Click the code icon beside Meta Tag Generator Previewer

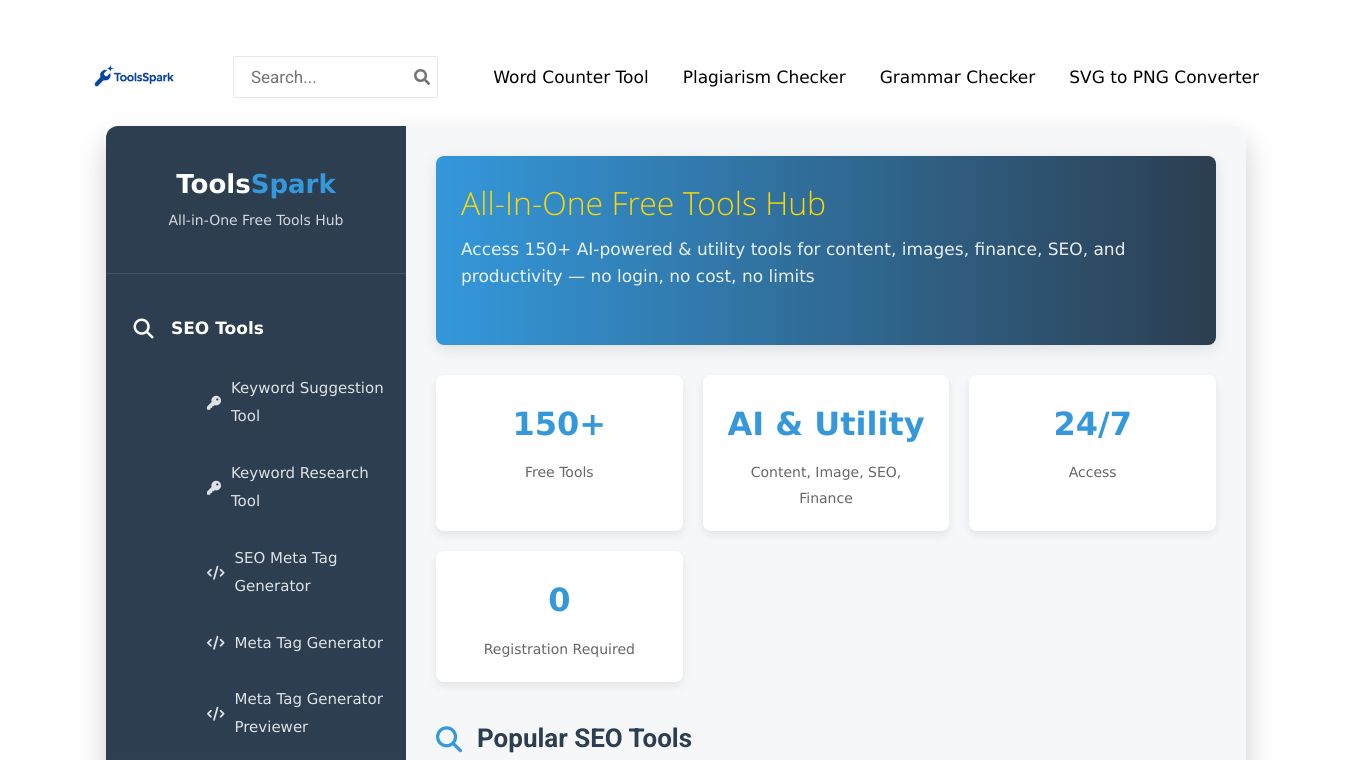tap(215, 713)
